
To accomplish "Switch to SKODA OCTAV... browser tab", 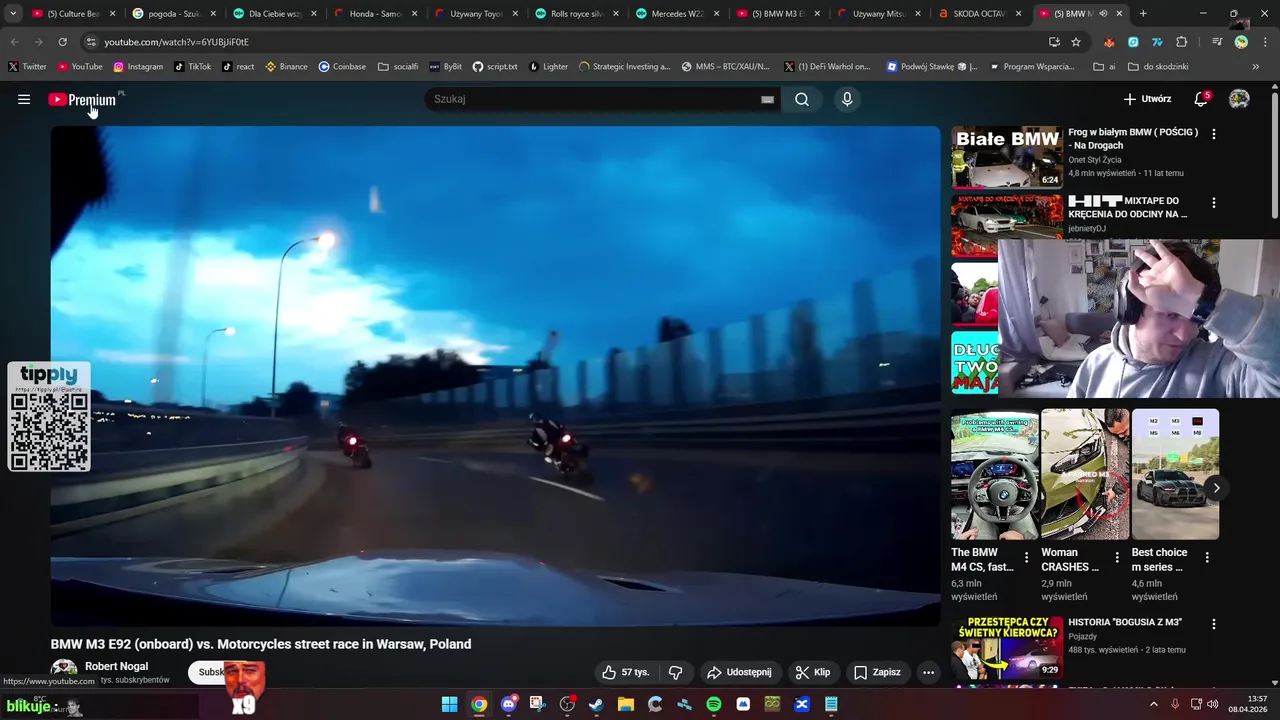I will click(x=979, y=14).
